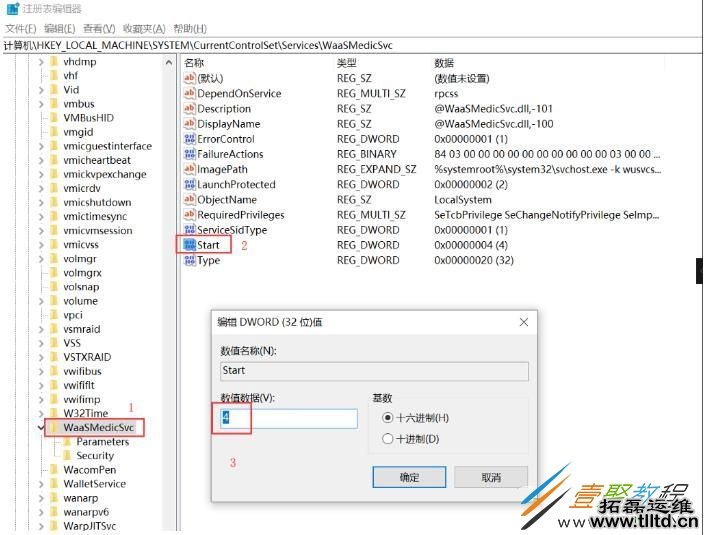Click the folder icon of WalletService key
Image resolution: width=704 pixels, height=535 pixels.
coord(54,484)
